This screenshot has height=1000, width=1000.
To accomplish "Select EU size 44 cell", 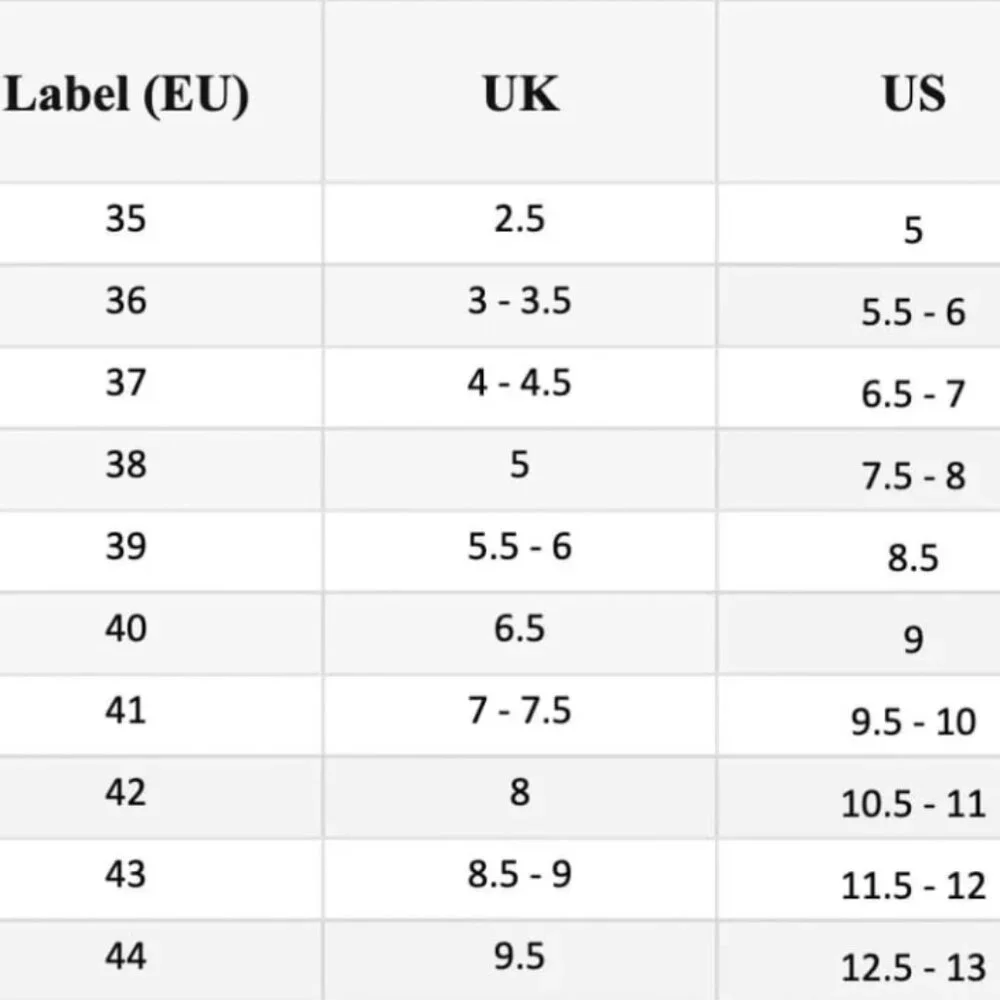I will [161, 961].
